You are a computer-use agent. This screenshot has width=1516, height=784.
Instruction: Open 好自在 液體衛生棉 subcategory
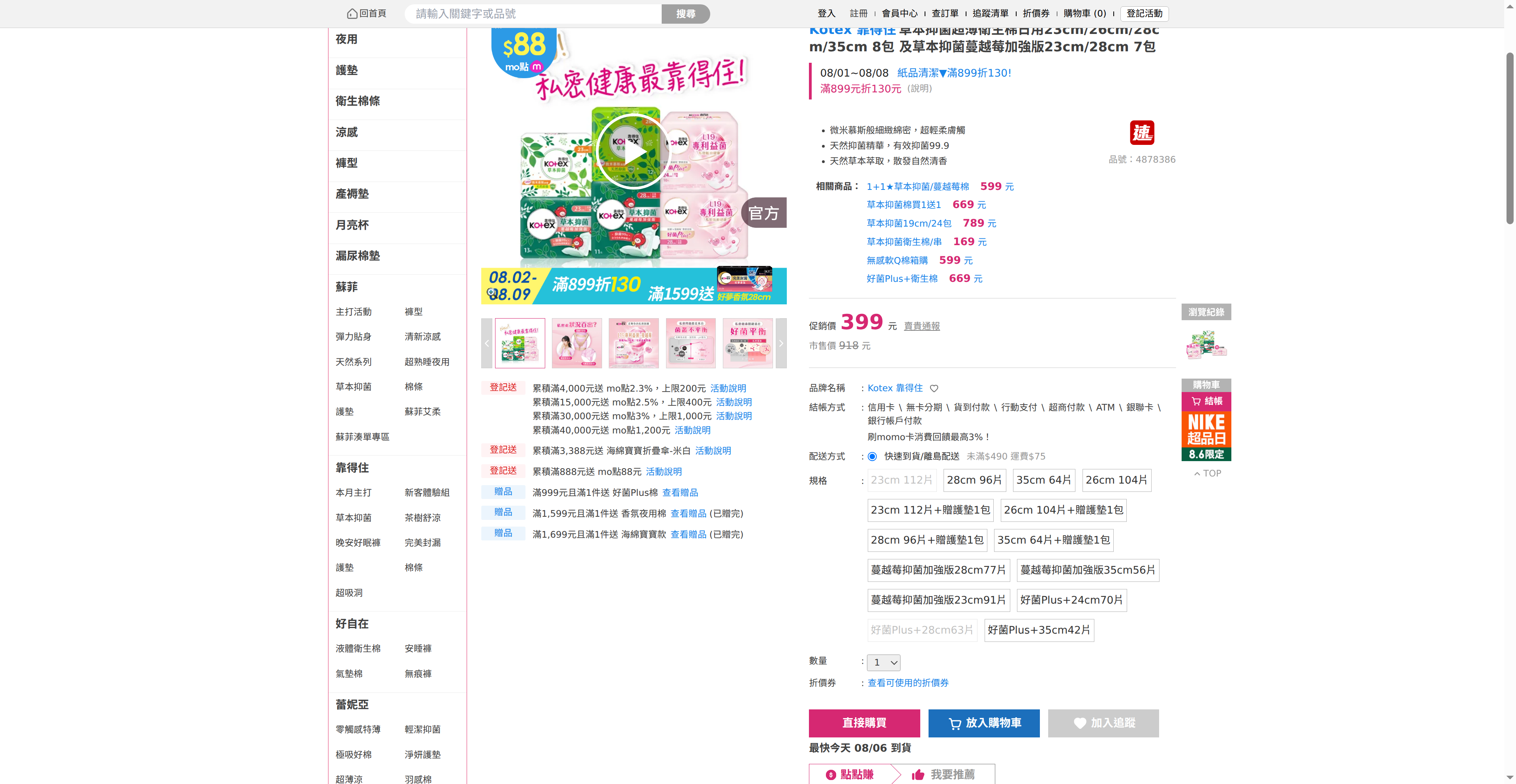pyautogui.click(x=358, y=649)
